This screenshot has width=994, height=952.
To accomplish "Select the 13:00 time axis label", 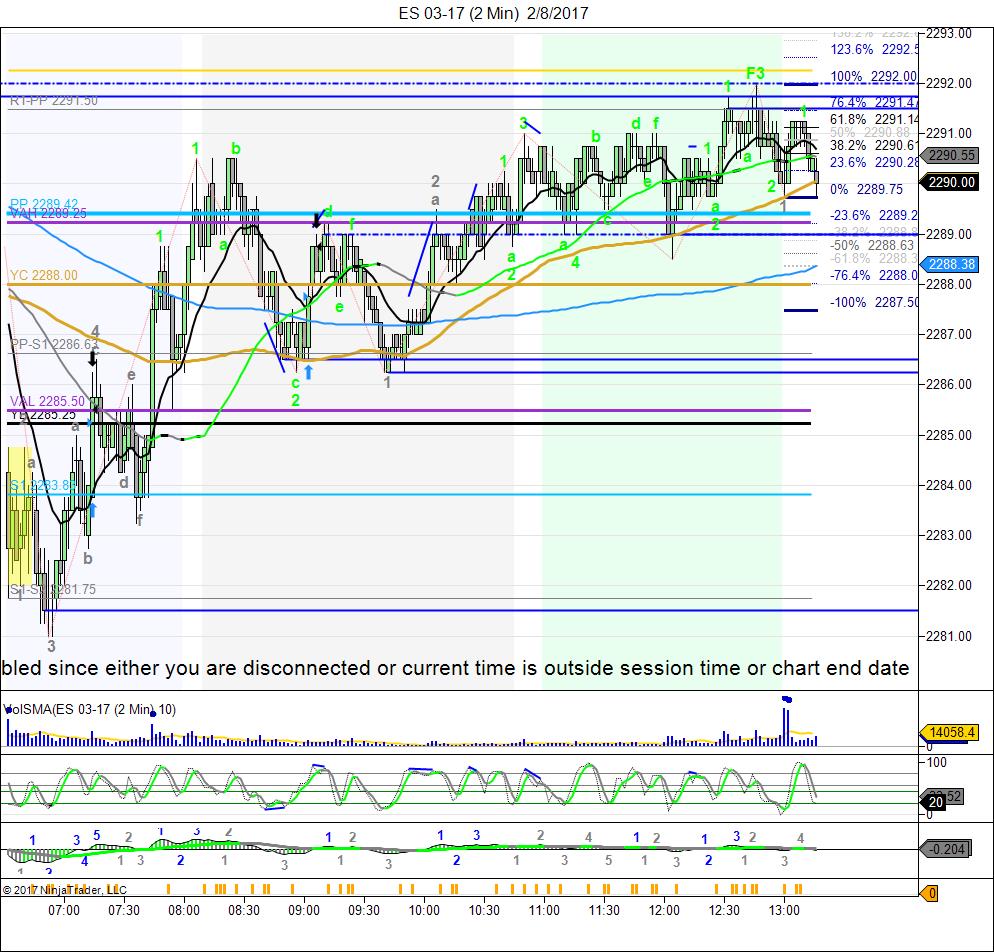I will [784, 911].
